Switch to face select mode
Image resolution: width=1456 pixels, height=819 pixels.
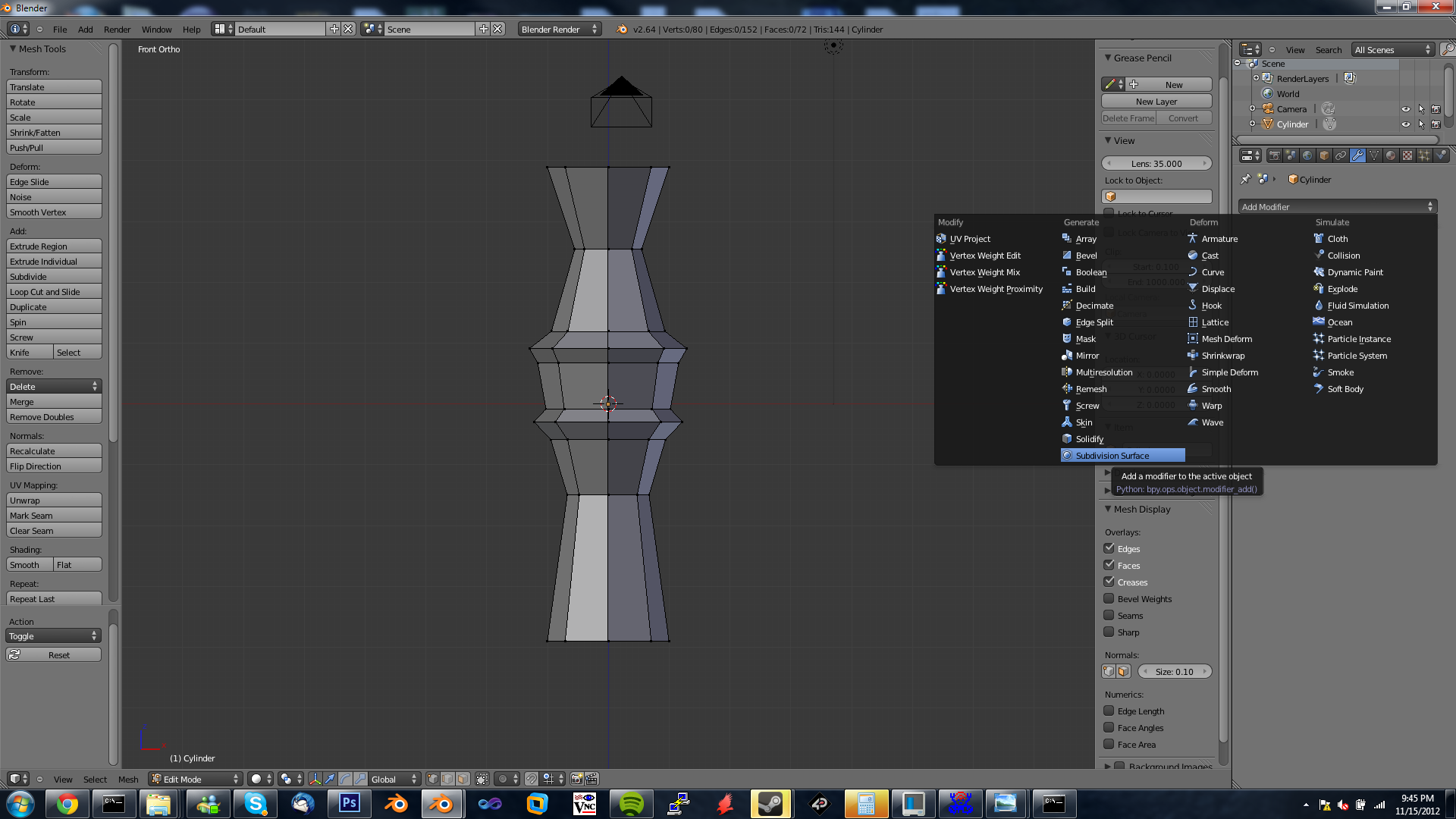click(x=463, y=779)
